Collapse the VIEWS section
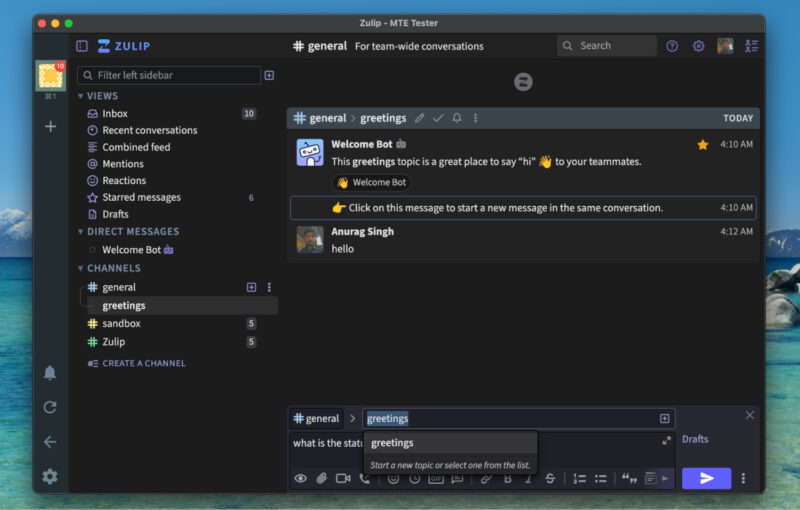The width and height of the screenshot is (800, 510). click(x=82, y=96)
